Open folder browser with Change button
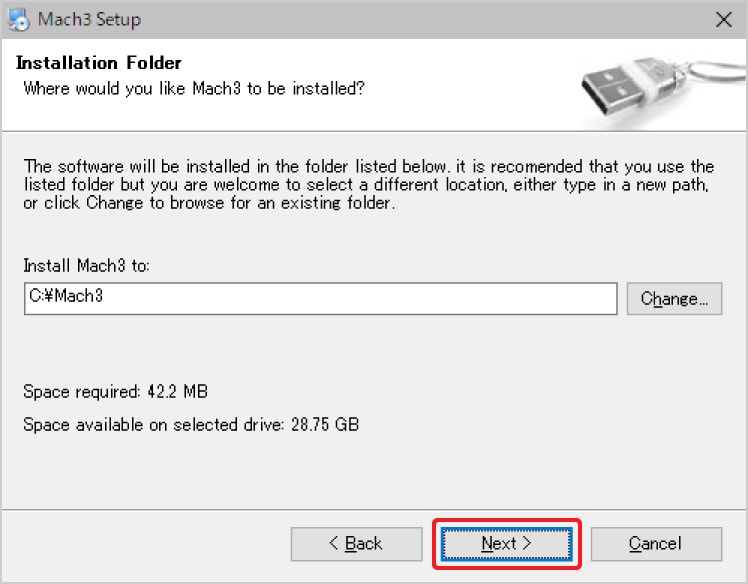 (674, 299)
